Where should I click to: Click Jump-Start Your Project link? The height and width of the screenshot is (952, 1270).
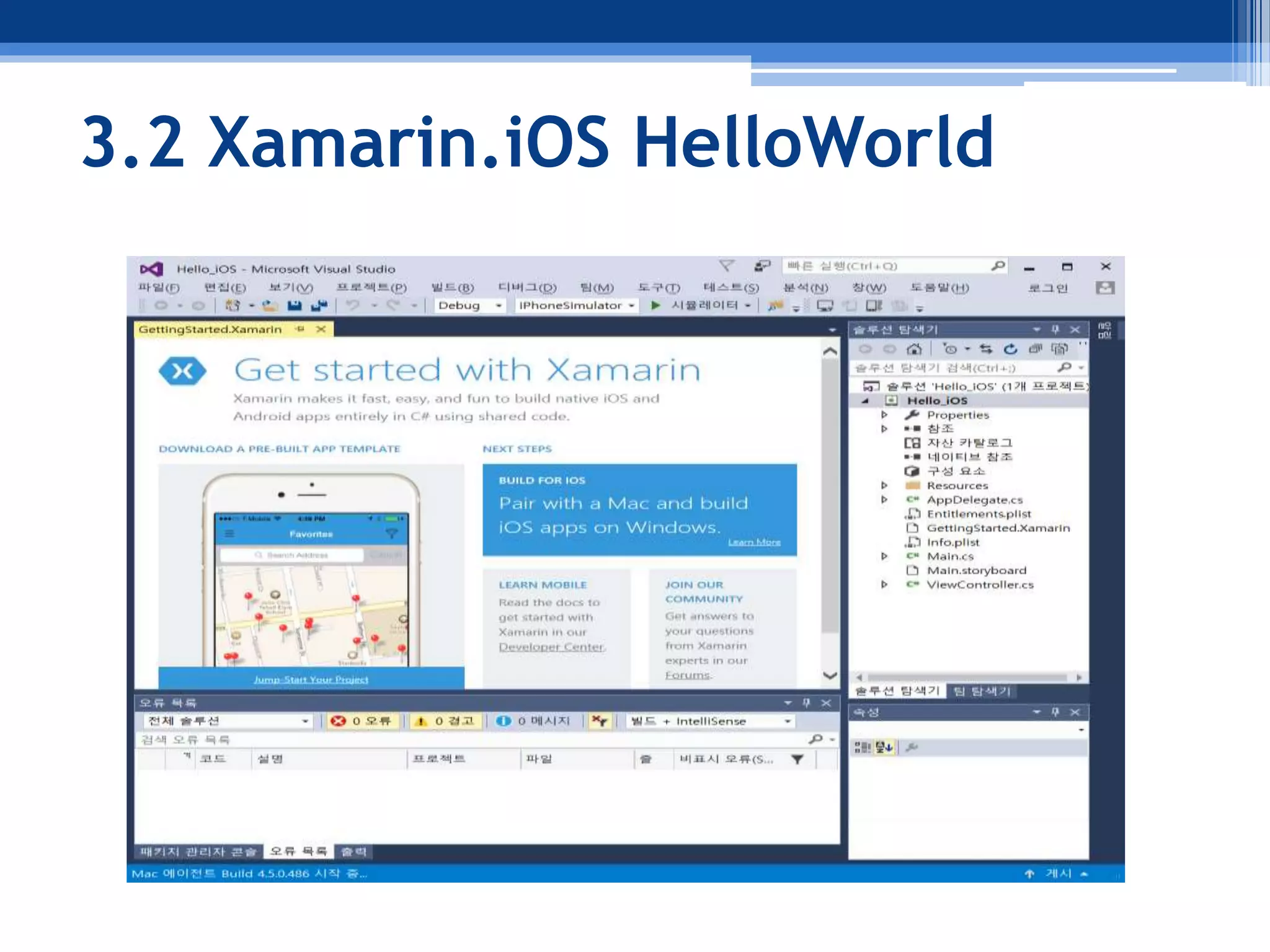tap(311, 680)
